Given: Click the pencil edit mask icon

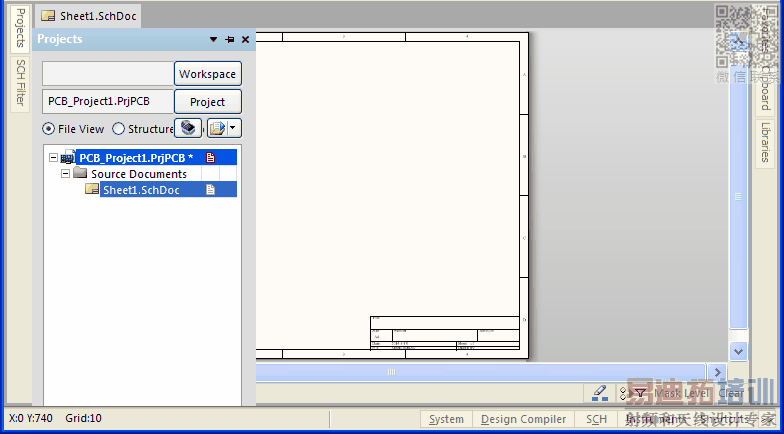Looking at the screenshot, I should 600,393.
